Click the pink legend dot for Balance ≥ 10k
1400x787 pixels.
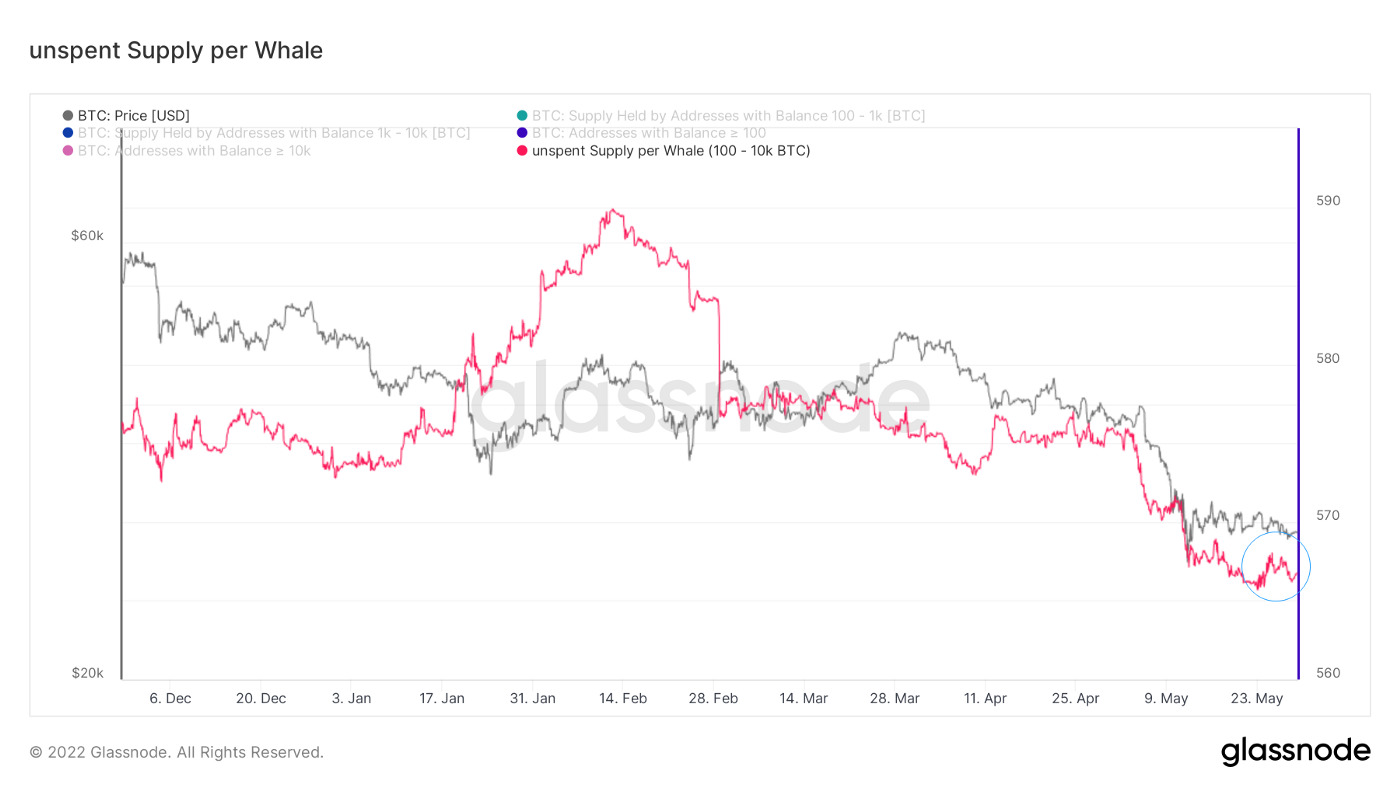click(x=68, y=151)
